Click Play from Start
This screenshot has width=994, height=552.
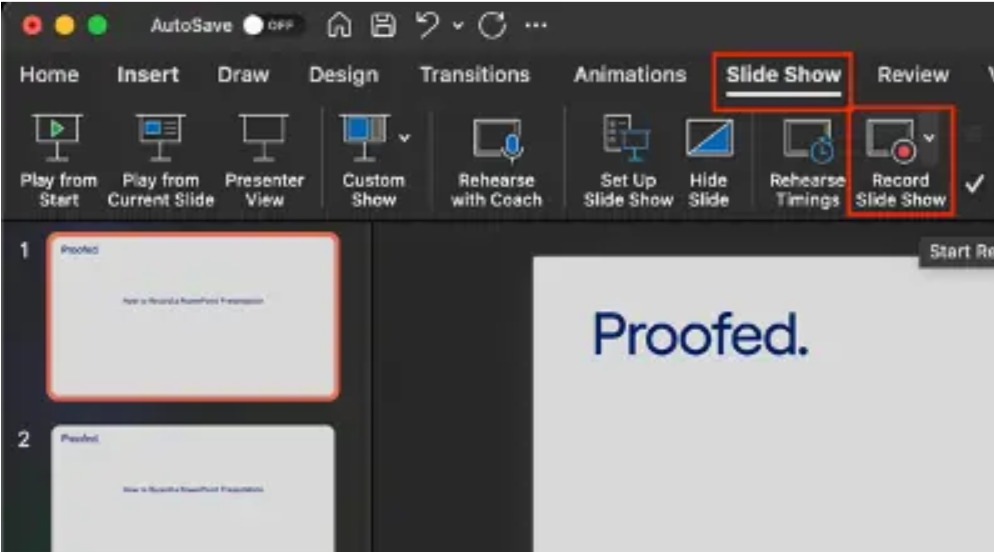58,161
